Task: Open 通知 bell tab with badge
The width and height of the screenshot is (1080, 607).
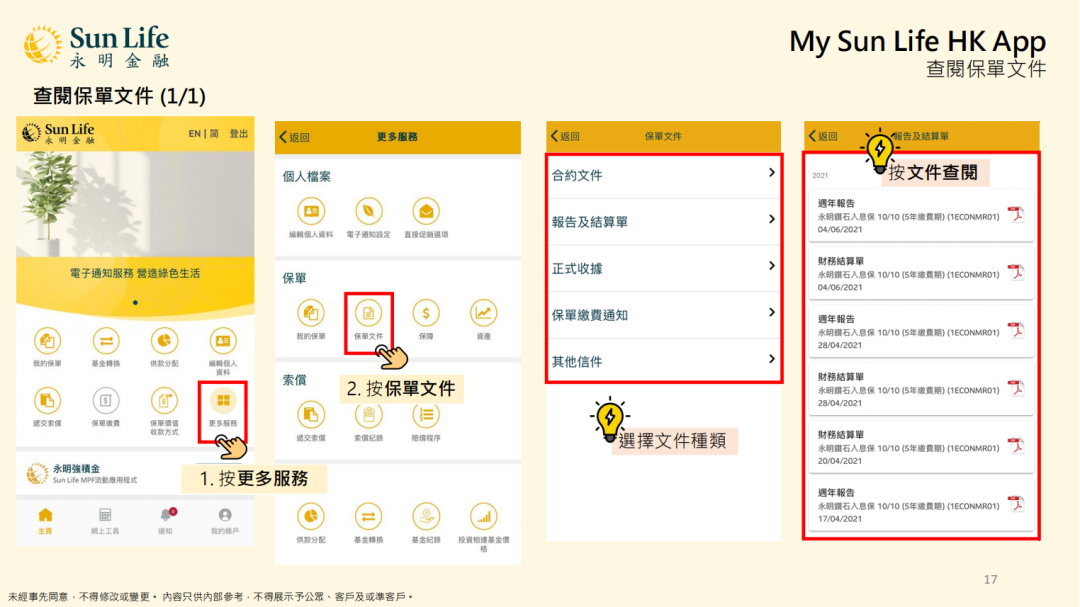Action: pos(165,522)
